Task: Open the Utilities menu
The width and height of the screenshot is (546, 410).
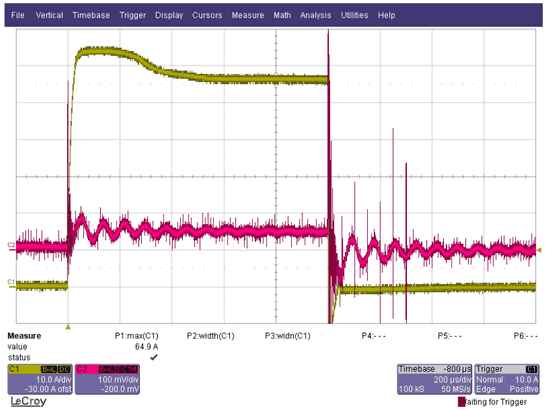Action: point(354,15)
